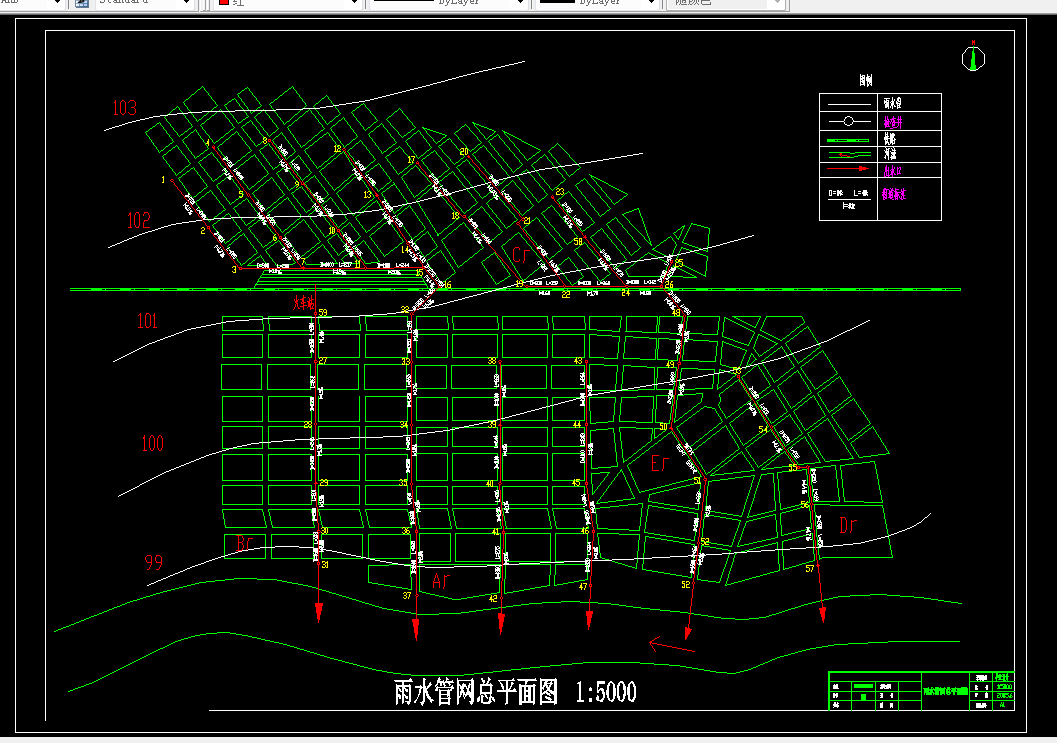Click the contour elevation label 100

(x=152, y=443)
